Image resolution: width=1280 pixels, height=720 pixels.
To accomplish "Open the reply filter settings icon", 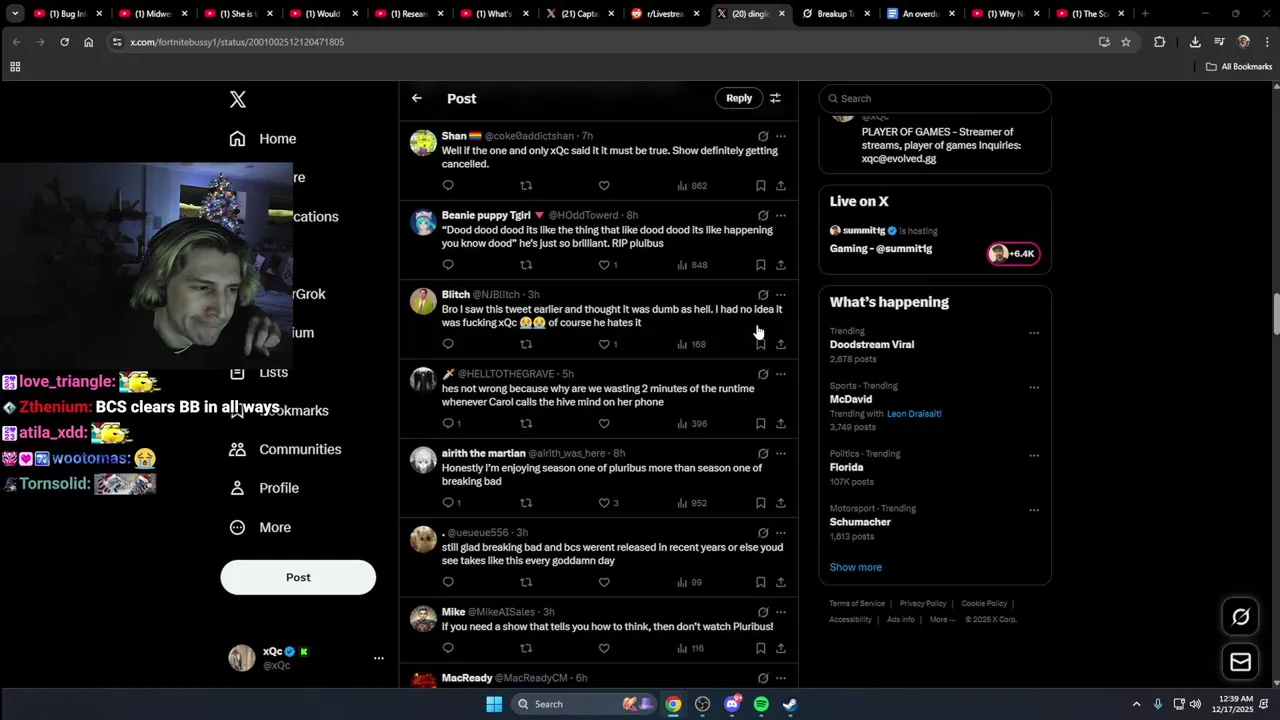I will click(x=775, y=98).
